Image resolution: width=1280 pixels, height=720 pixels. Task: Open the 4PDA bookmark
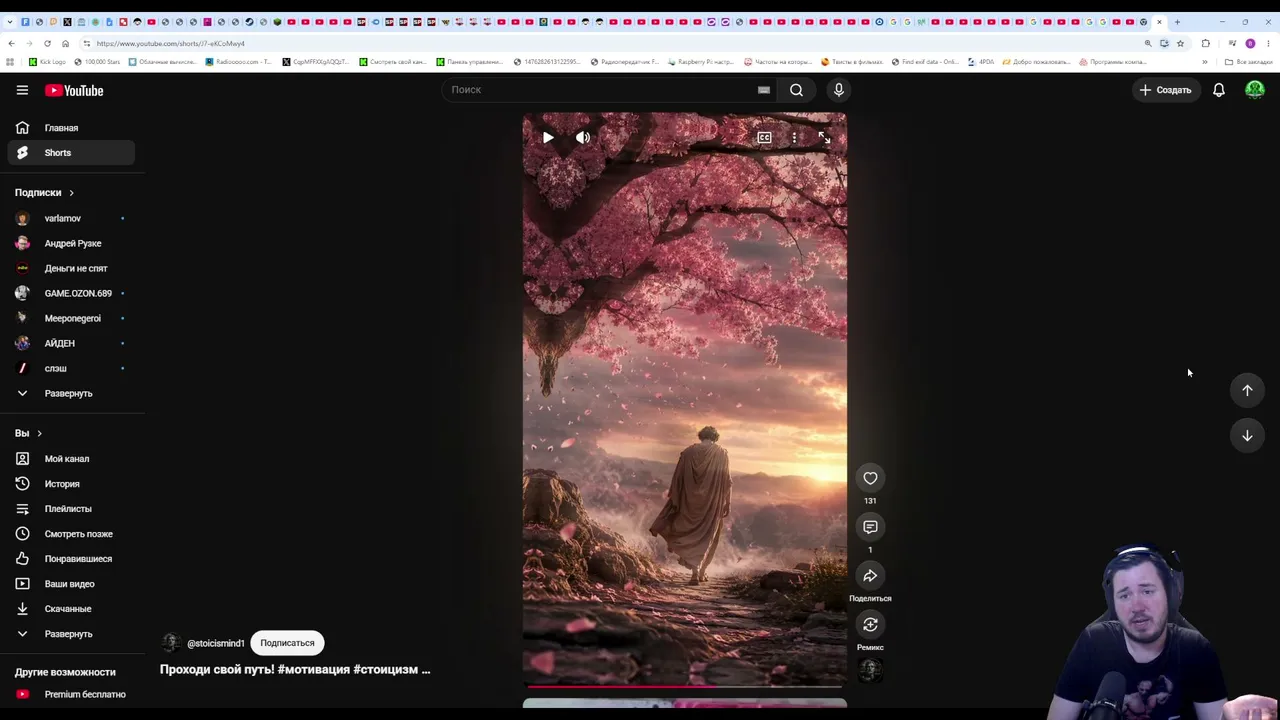(981, 62)
